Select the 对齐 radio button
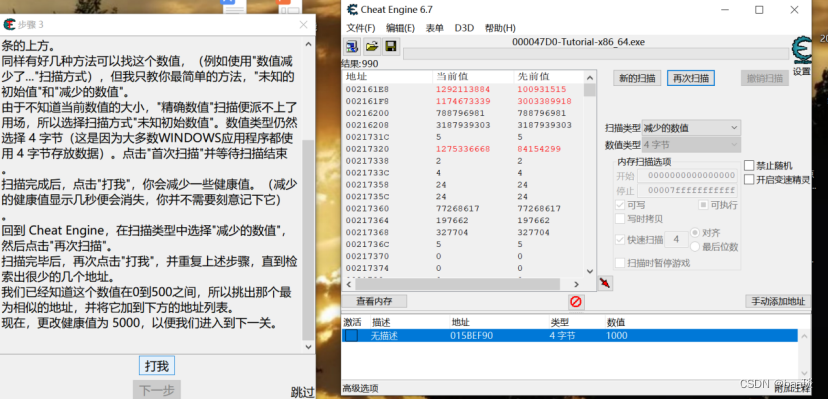Viewport: 829px width, 399px height. 695,233
